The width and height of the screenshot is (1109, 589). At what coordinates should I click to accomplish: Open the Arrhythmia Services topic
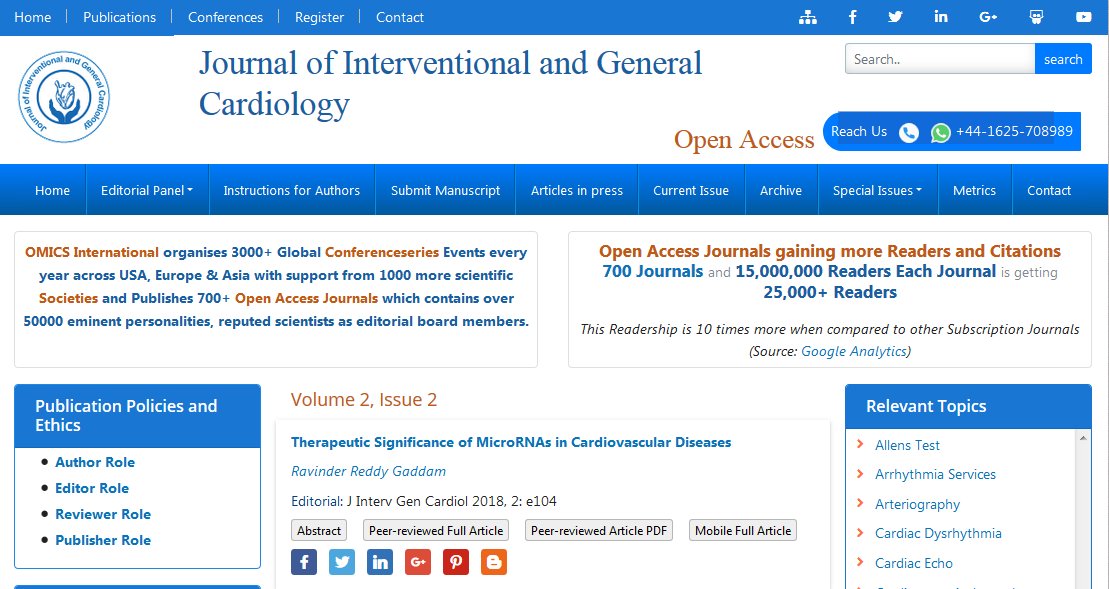(935, 474)
